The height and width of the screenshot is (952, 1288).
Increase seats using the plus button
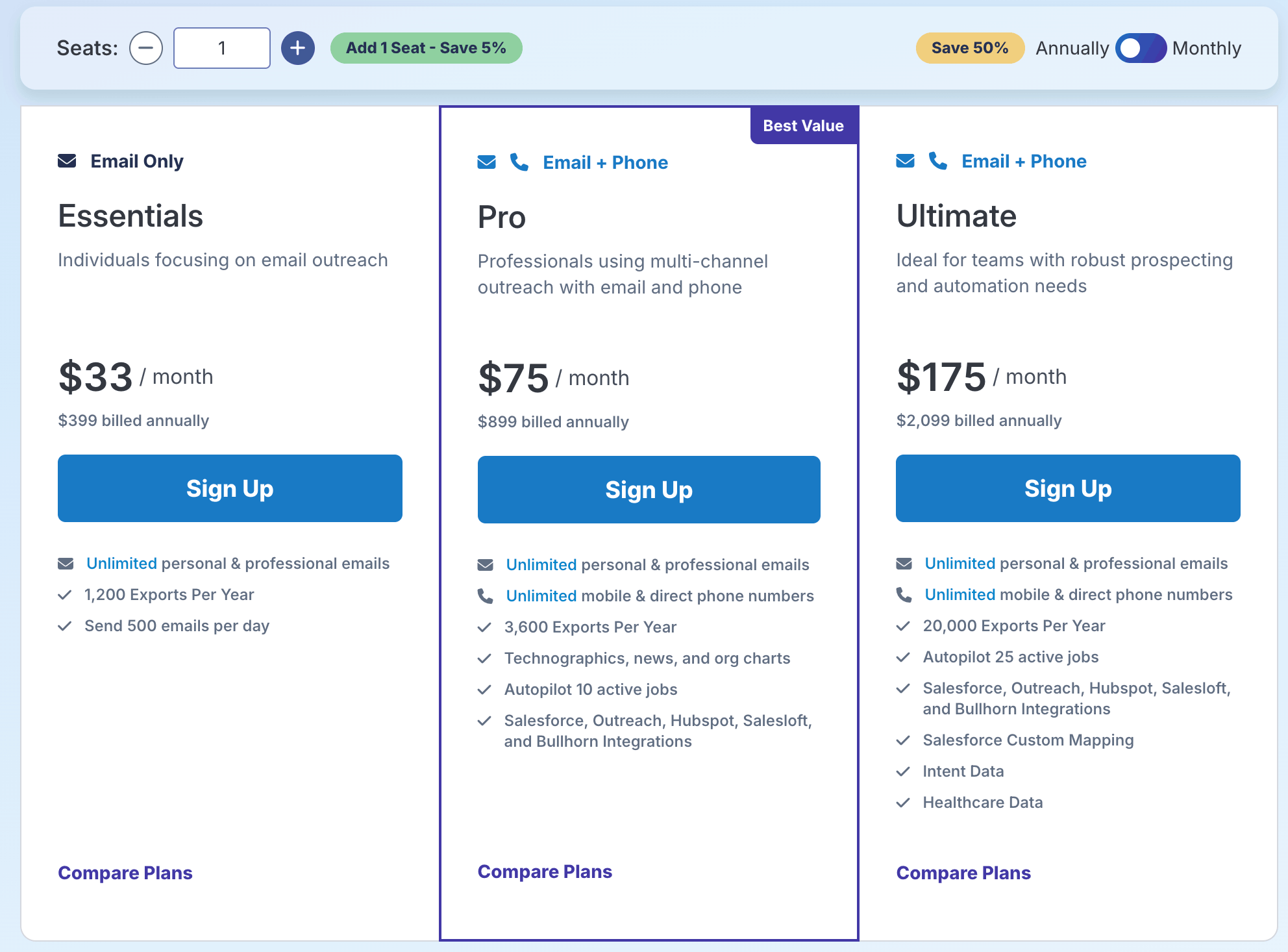click(298, 47)
